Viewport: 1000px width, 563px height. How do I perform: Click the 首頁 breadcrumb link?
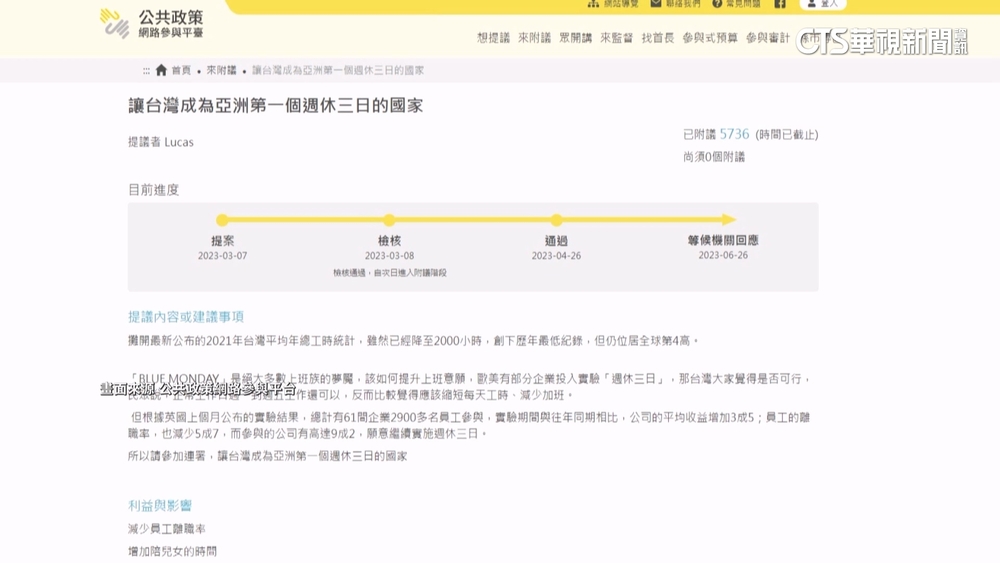[x=181, y=71]
